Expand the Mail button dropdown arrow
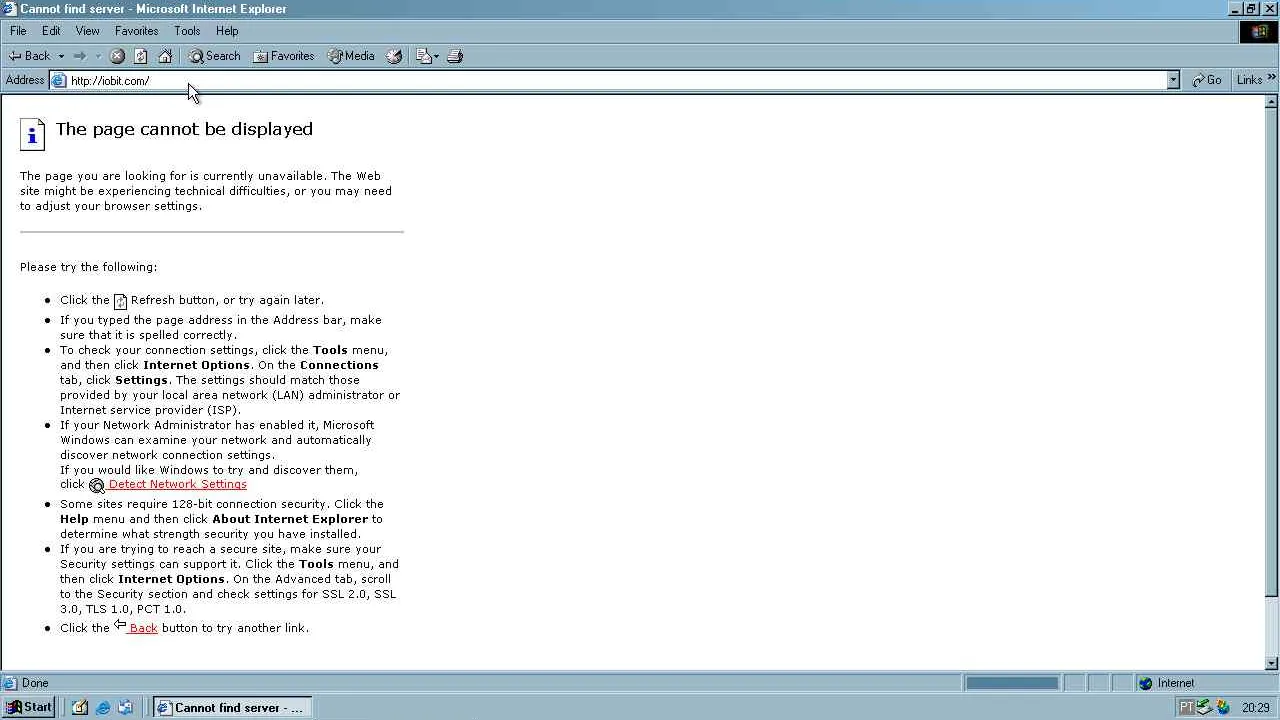Screen dimensions: 1280x720 pos(436,56)
